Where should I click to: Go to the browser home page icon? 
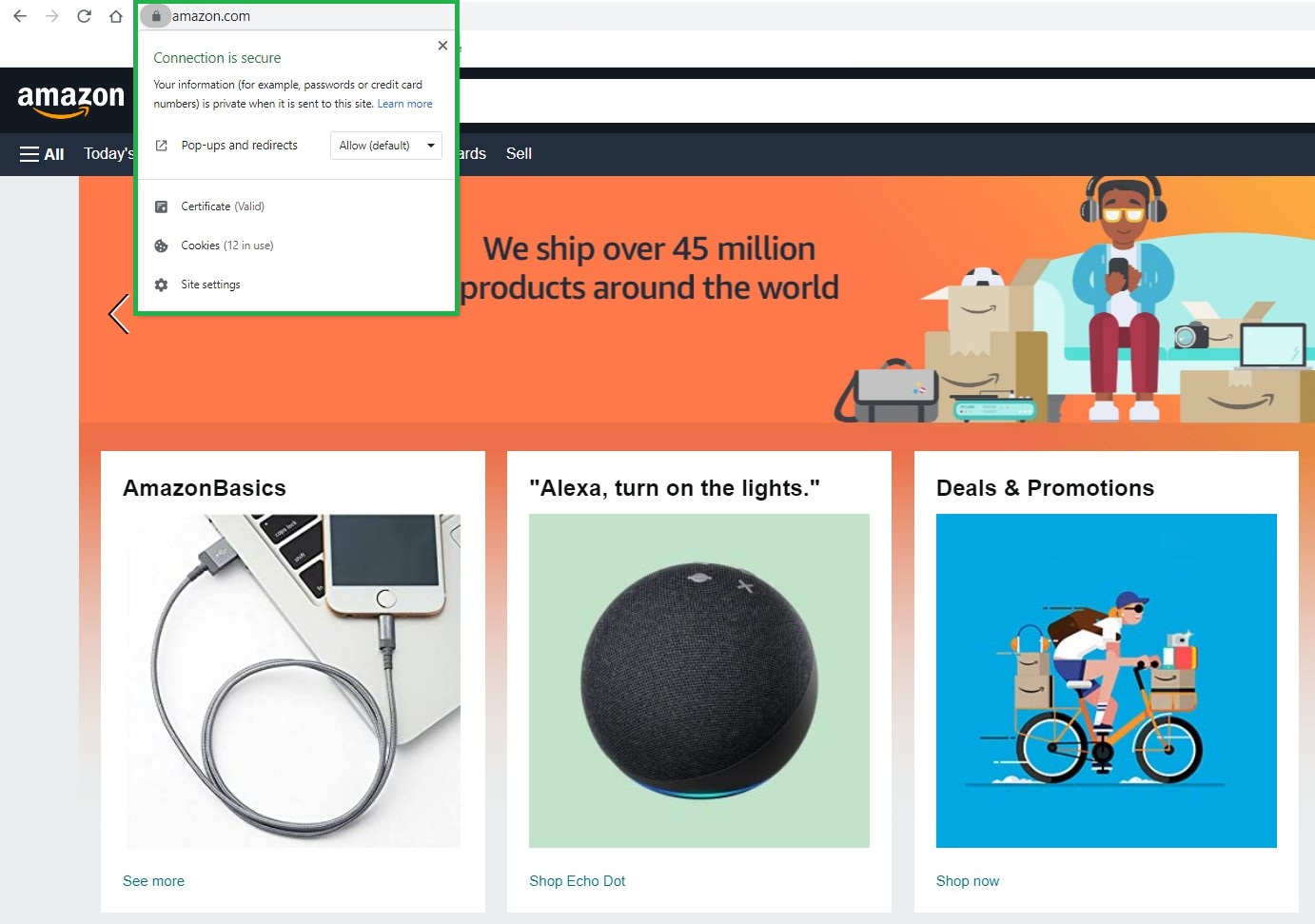116,16
